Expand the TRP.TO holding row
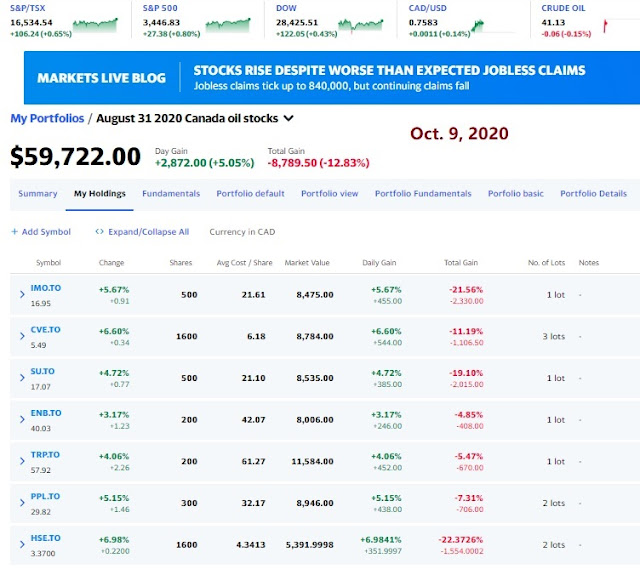The image size is (640, 575). (22, 461)
